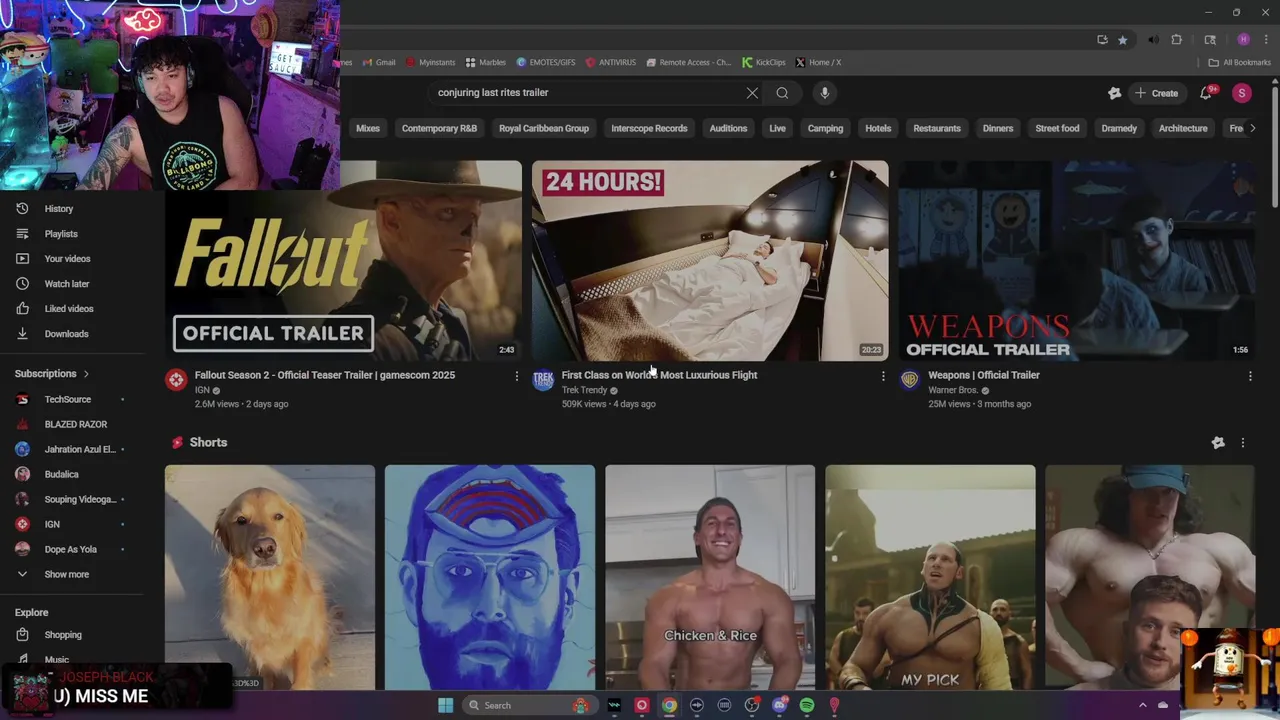Open Shorts shelf three-dot menu
Screen dimensions: 1280x720
(x=1243, y=443)
